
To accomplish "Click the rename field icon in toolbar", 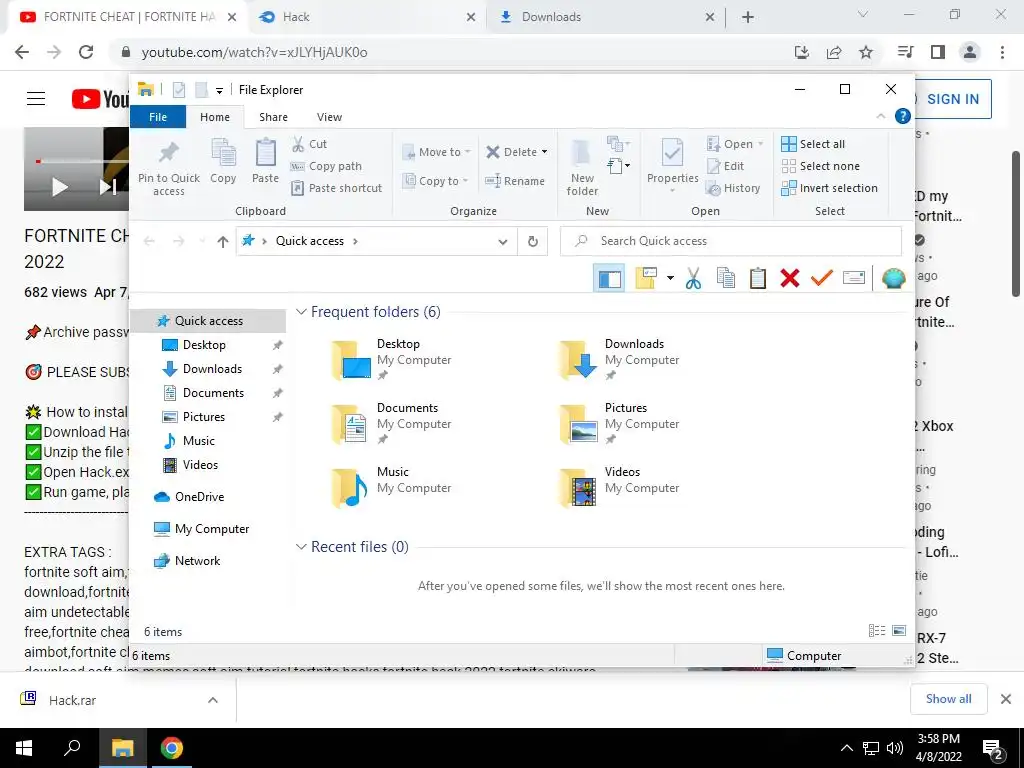I will 854,278.
